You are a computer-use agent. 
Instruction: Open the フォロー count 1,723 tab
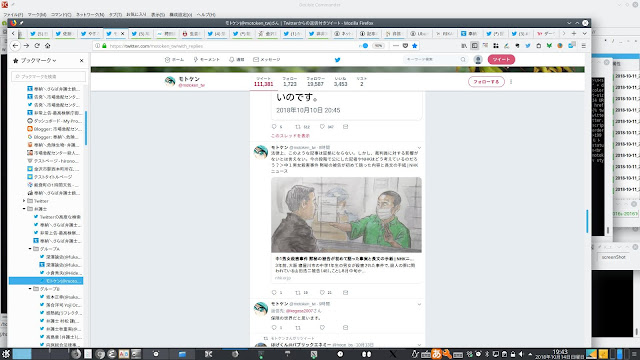290,81
